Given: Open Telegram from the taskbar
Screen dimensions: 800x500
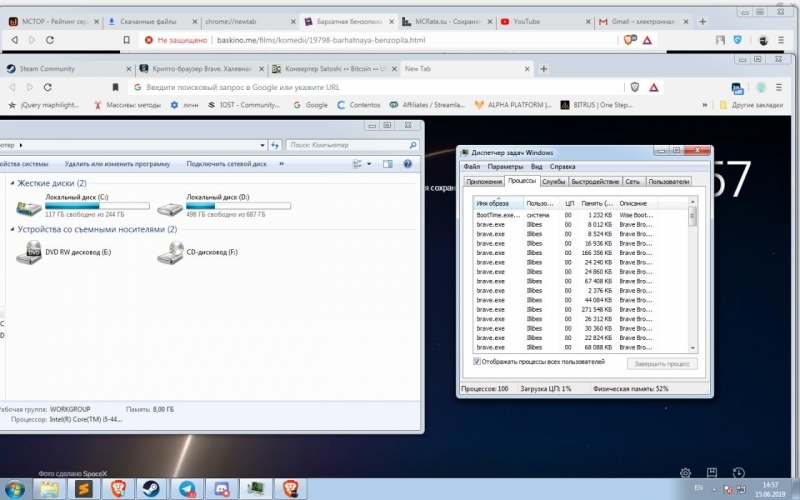Looking at the screenshot, I should [x=187, y=489].
